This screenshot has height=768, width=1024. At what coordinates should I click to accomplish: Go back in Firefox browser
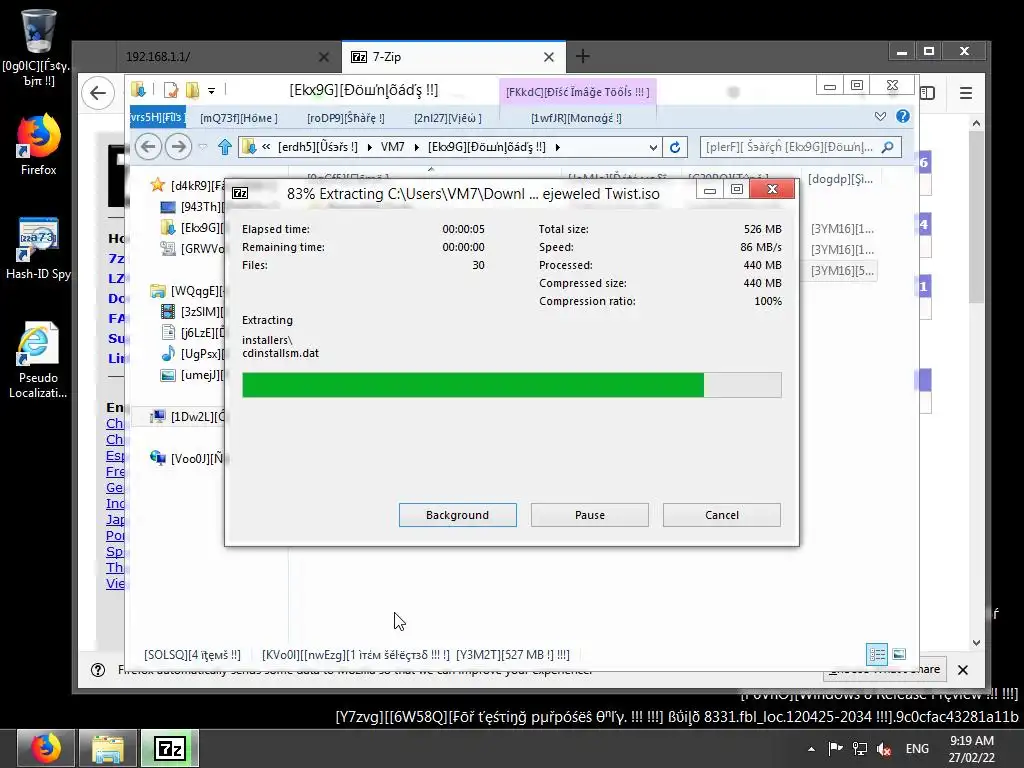99,93
